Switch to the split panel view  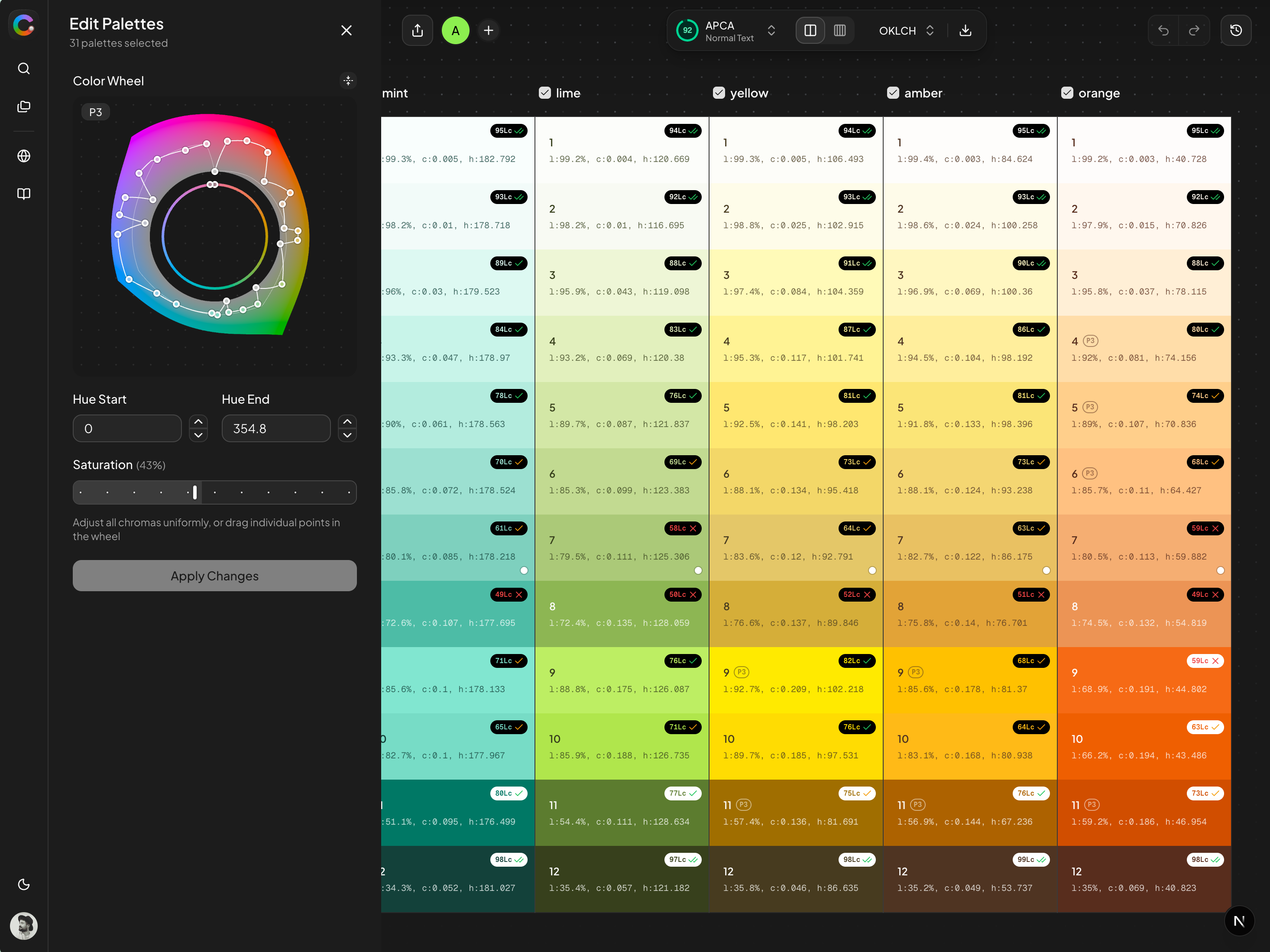(810, 30)
